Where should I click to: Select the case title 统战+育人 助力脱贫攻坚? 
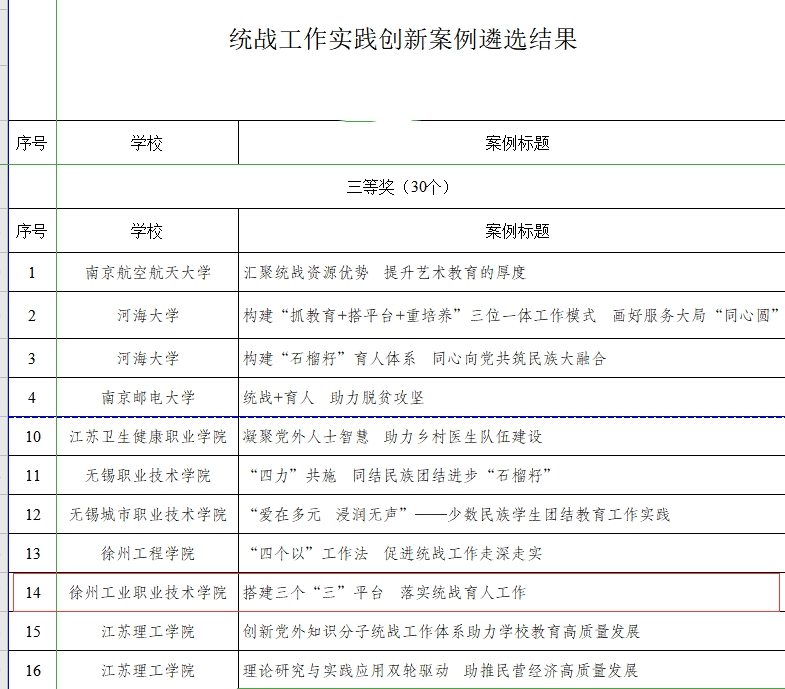(334, 397)
